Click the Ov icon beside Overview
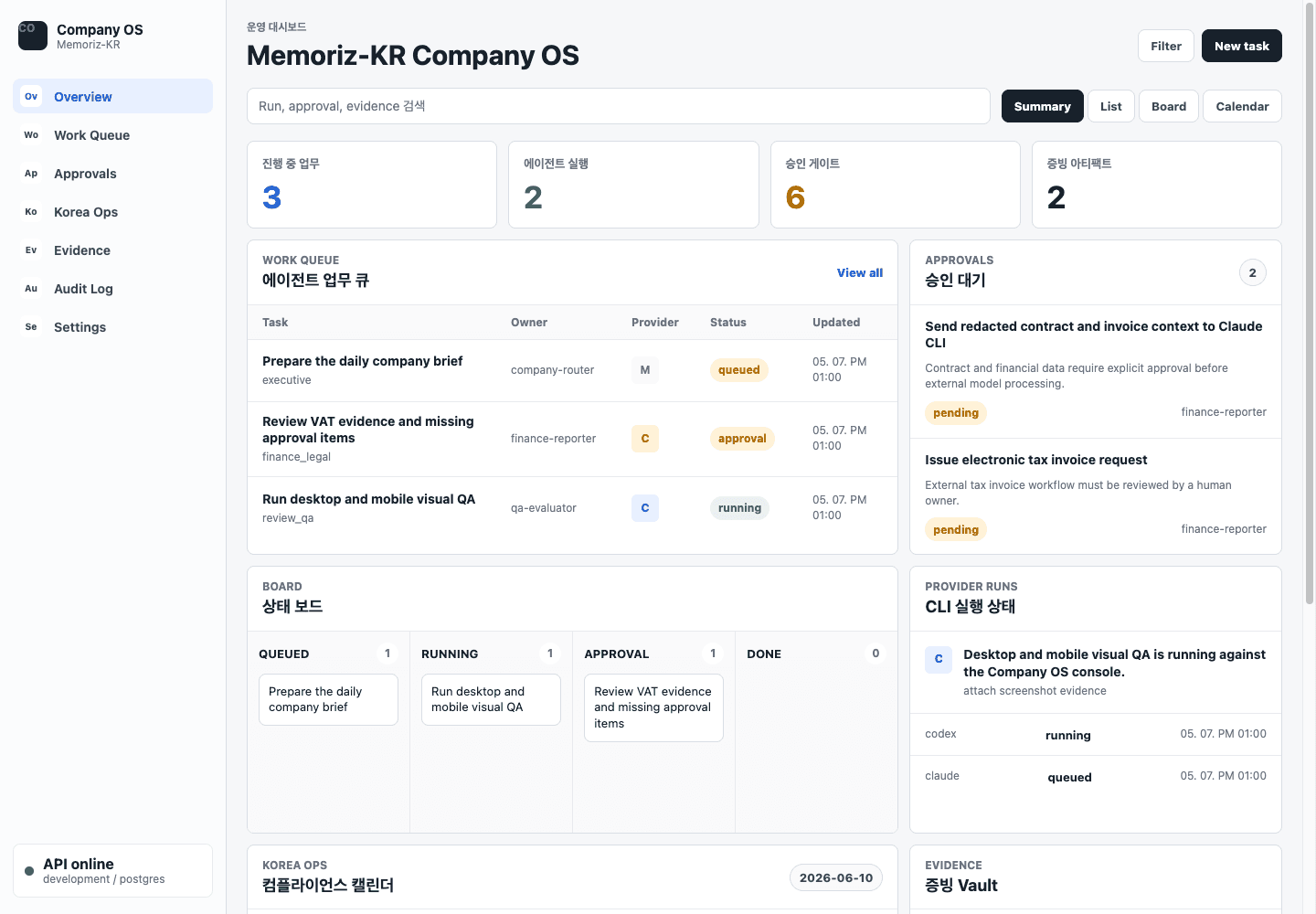 pyautogui.click(x=31, y=96)
